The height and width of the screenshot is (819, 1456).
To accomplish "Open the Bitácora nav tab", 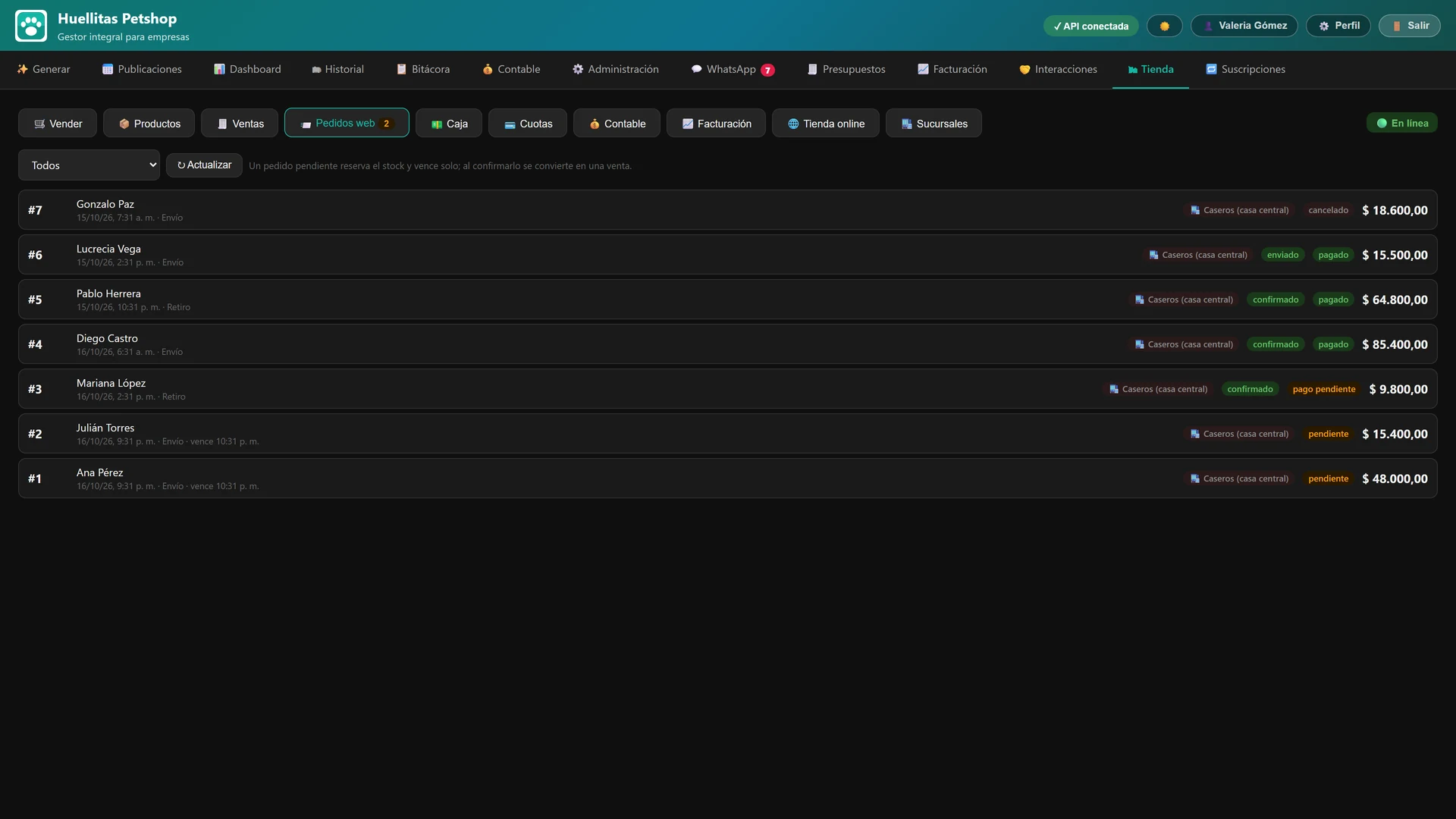I will (x=423, y=69).
